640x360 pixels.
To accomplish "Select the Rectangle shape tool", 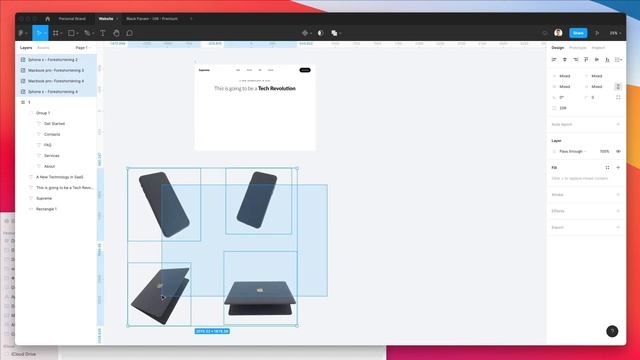I will [71, 33].
